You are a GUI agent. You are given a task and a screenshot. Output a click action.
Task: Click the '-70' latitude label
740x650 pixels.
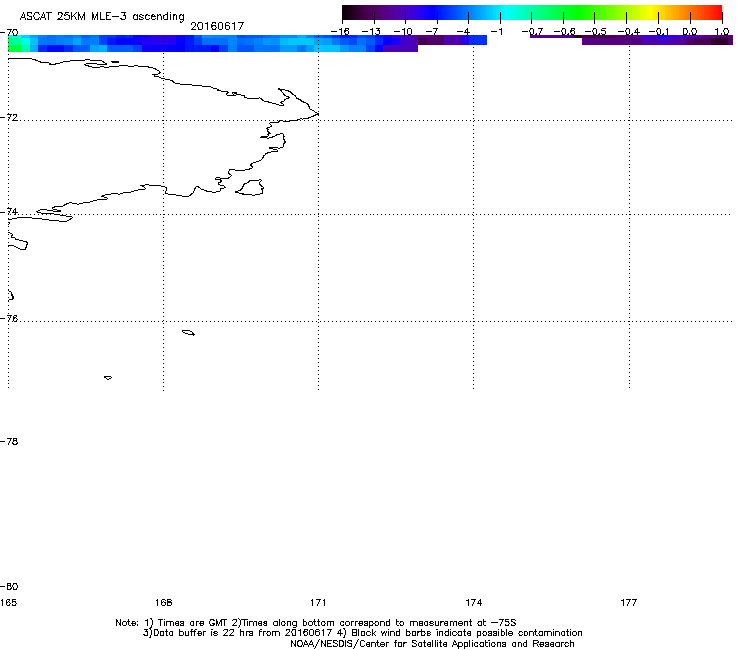pos(9,32)
